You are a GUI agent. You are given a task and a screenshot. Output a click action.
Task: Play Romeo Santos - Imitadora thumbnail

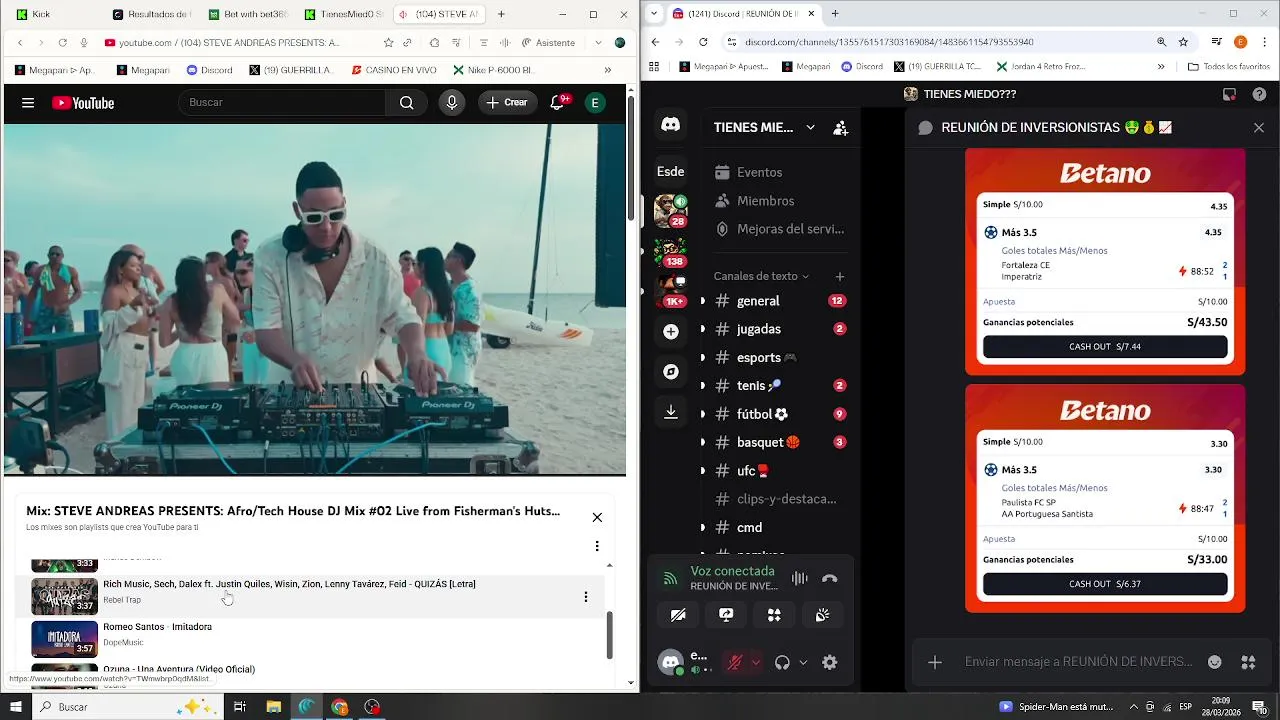point(64,639)
